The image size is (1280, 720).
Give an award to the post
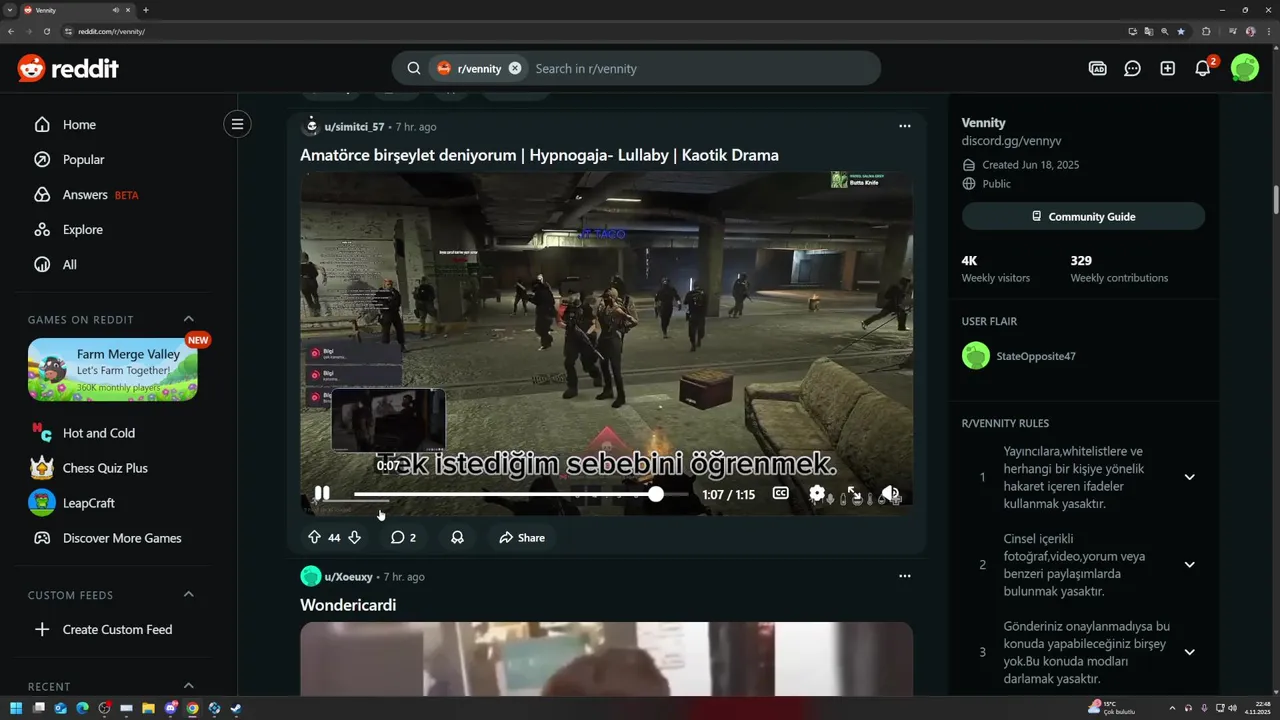pyautogui.click(x=457, y=538)
